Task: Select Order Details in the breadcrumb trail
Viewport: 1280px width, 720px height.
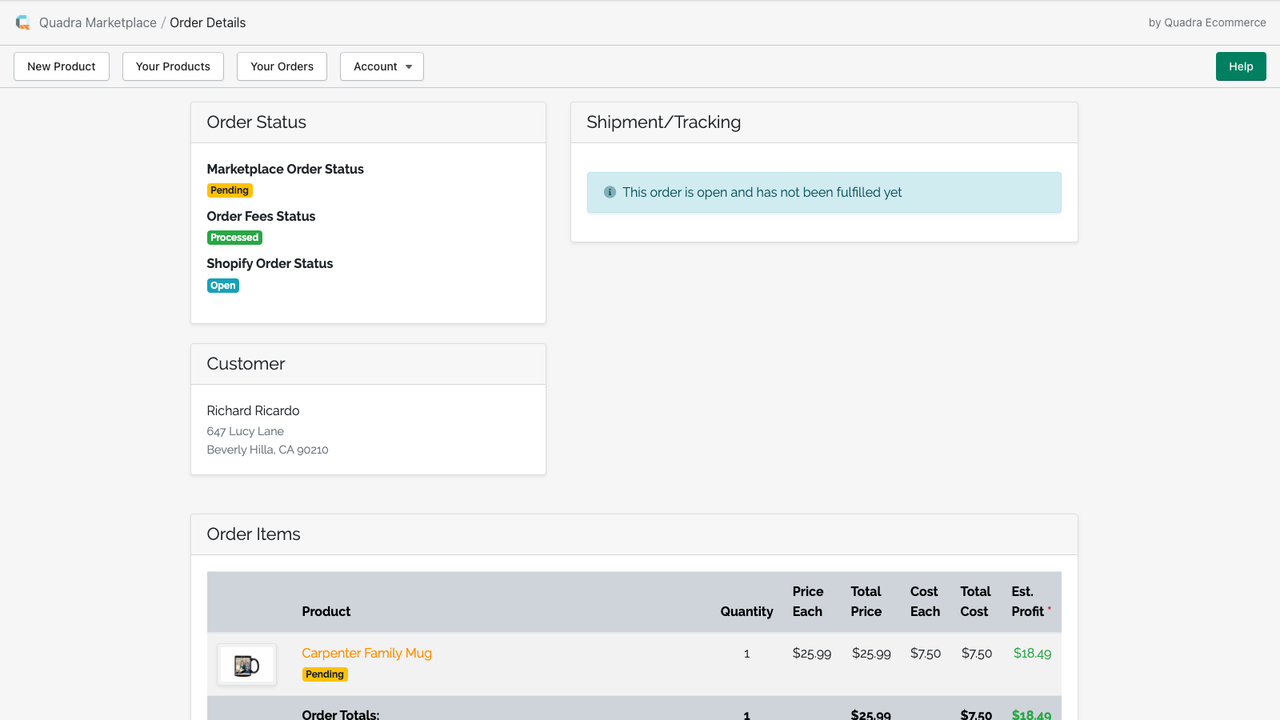Action: [x=207, y=22]
